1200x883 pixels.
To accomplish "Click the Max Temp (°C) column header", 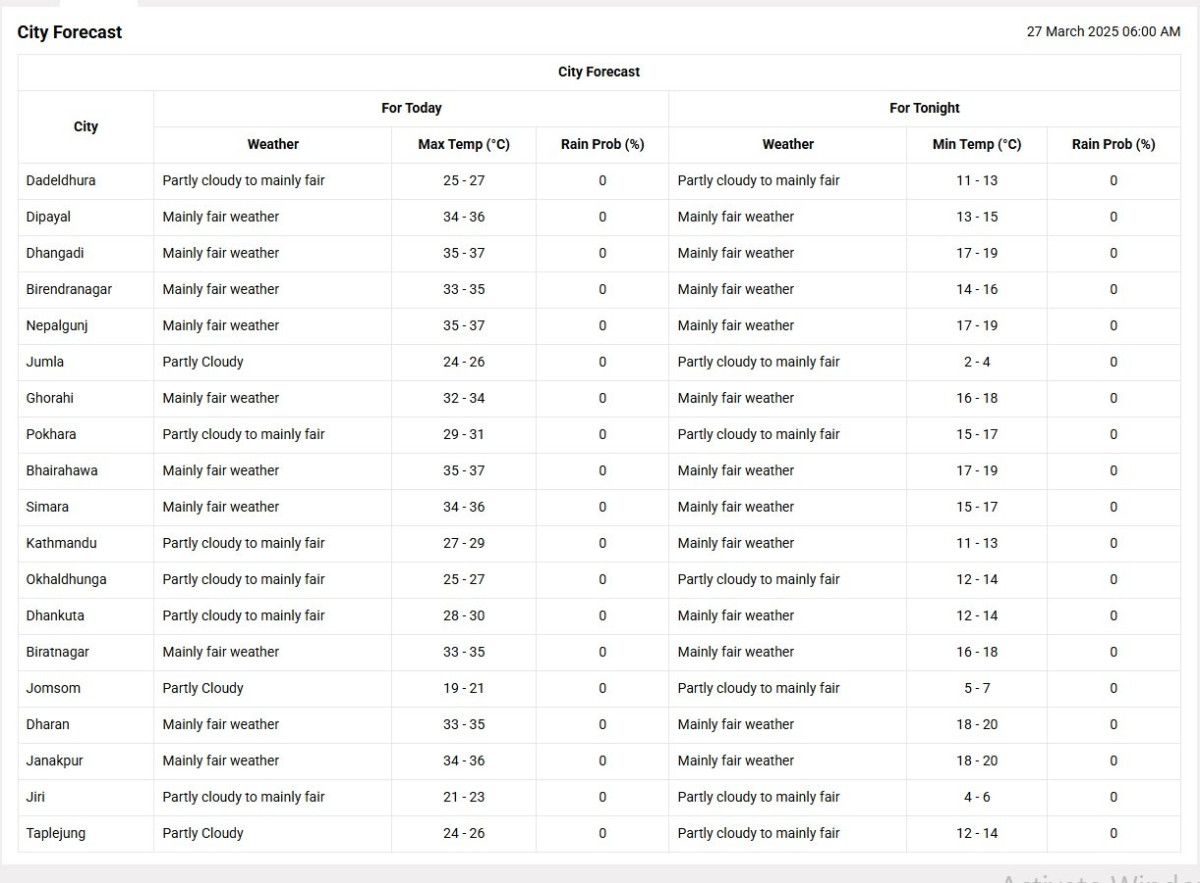I will coord(464,144).
